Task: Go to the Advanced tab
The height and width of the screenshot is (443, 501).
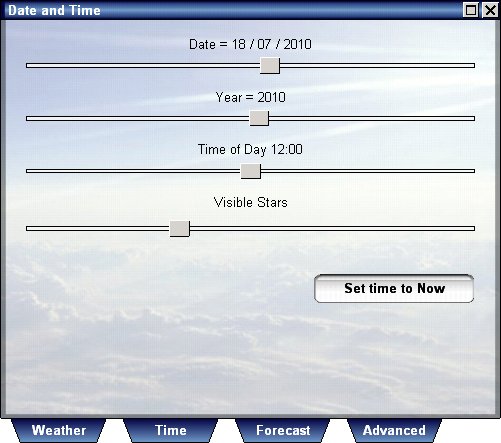Action: pos(394,430)
